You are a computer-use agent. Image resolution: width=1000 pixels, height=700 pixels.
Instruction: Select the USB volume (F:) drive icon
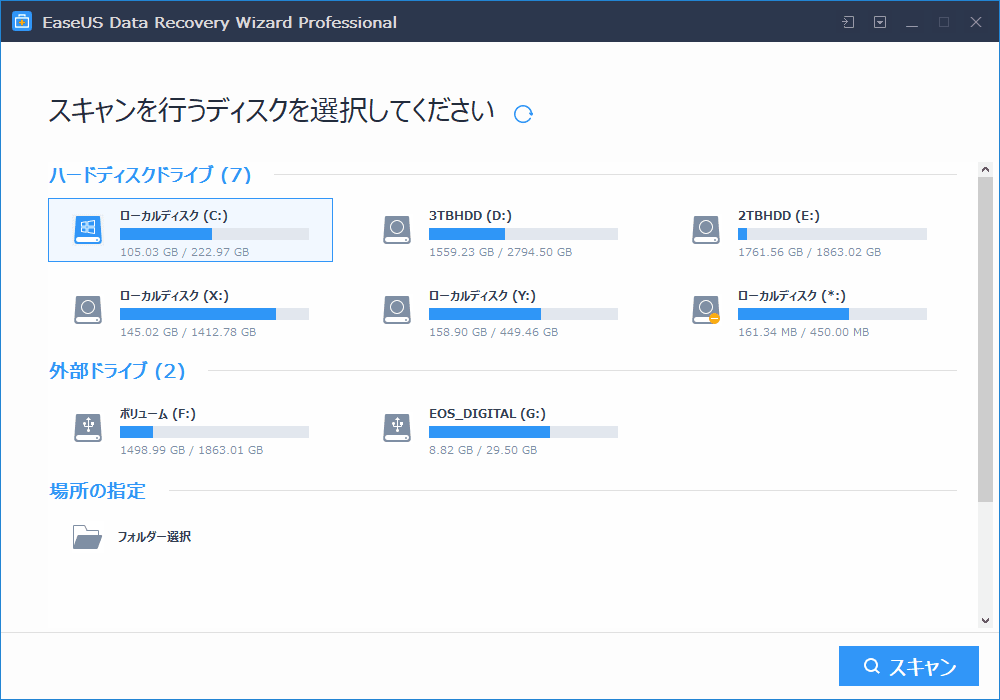[88, 428]
